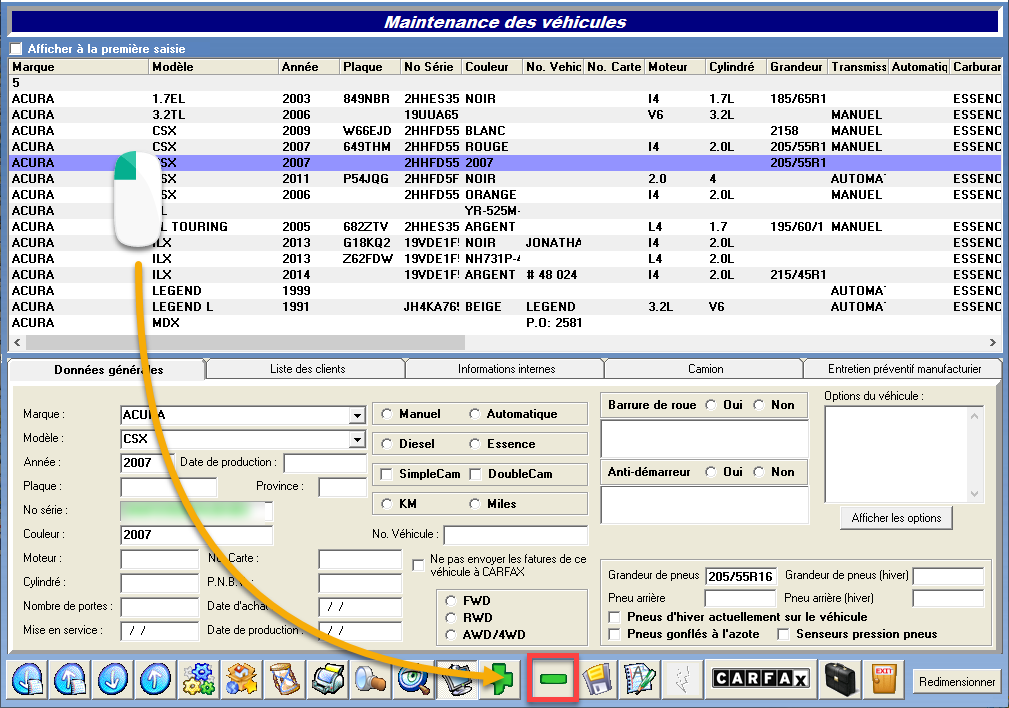Screen dimensions: 1009x708
Task: Click the blue down-arrow with page icon
Action: pos(28,678)
